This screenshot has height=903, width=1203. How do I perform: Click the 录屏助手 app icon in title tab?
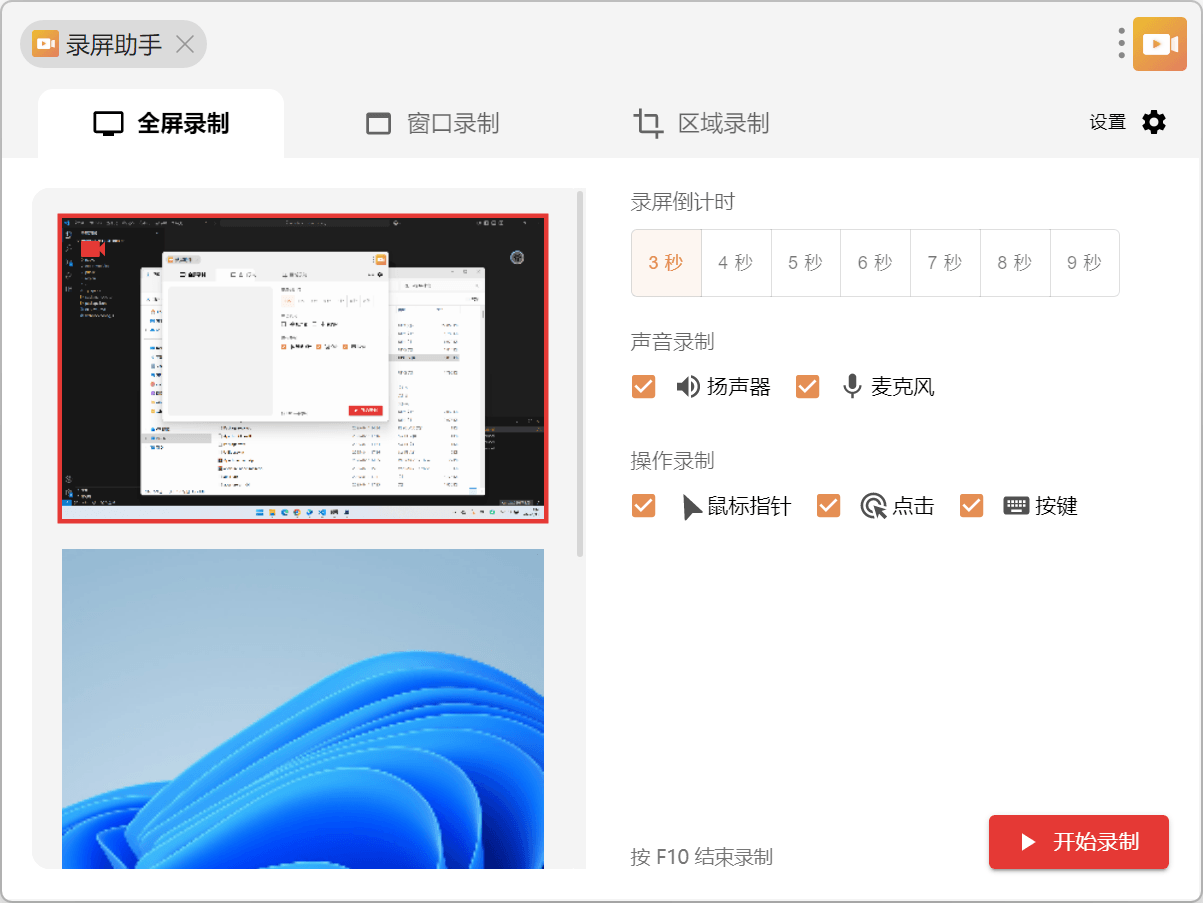45,44
